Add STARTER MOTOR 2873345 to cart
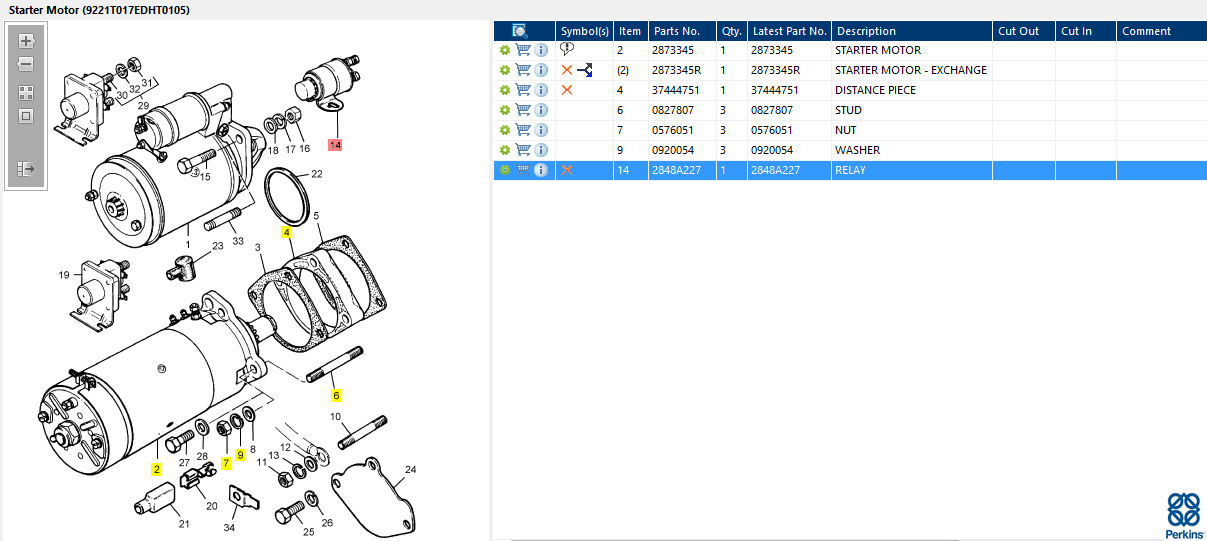Screen dimensions: 1207x541 click(x=523, y=50)
